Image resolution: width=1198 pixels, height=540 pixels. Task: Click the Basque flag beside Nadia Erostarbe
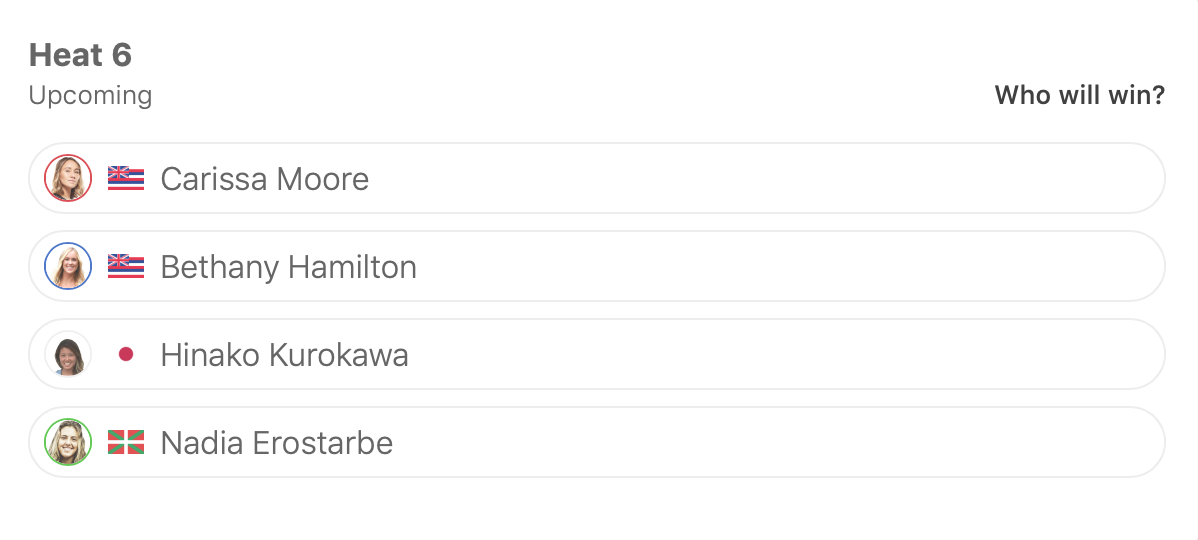(x=126, y=443)
